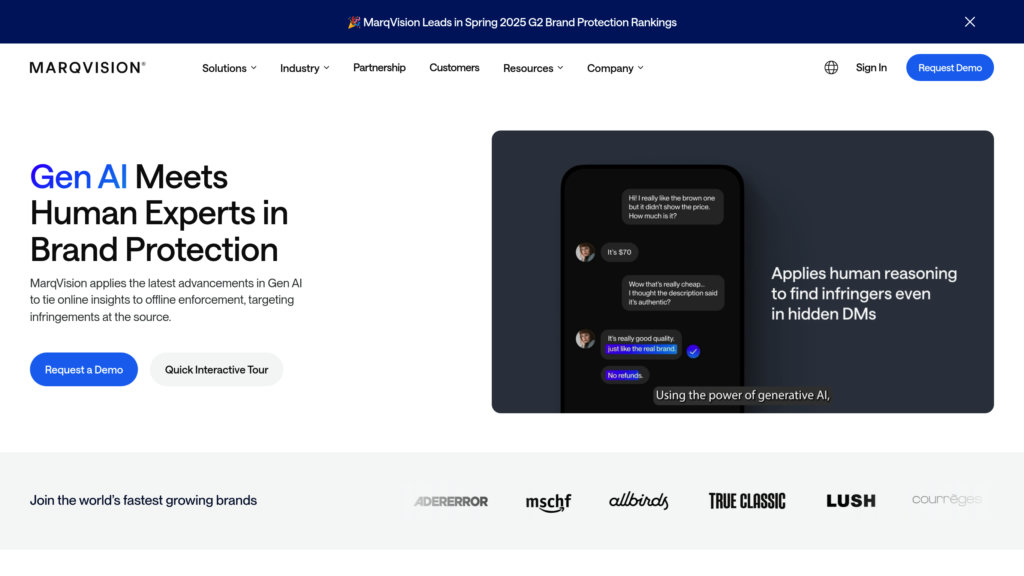Image resolution: width=1024 pixels, height=576 pixels.
Task: Click the Courrèges brand logo
Action: (946, 500)
